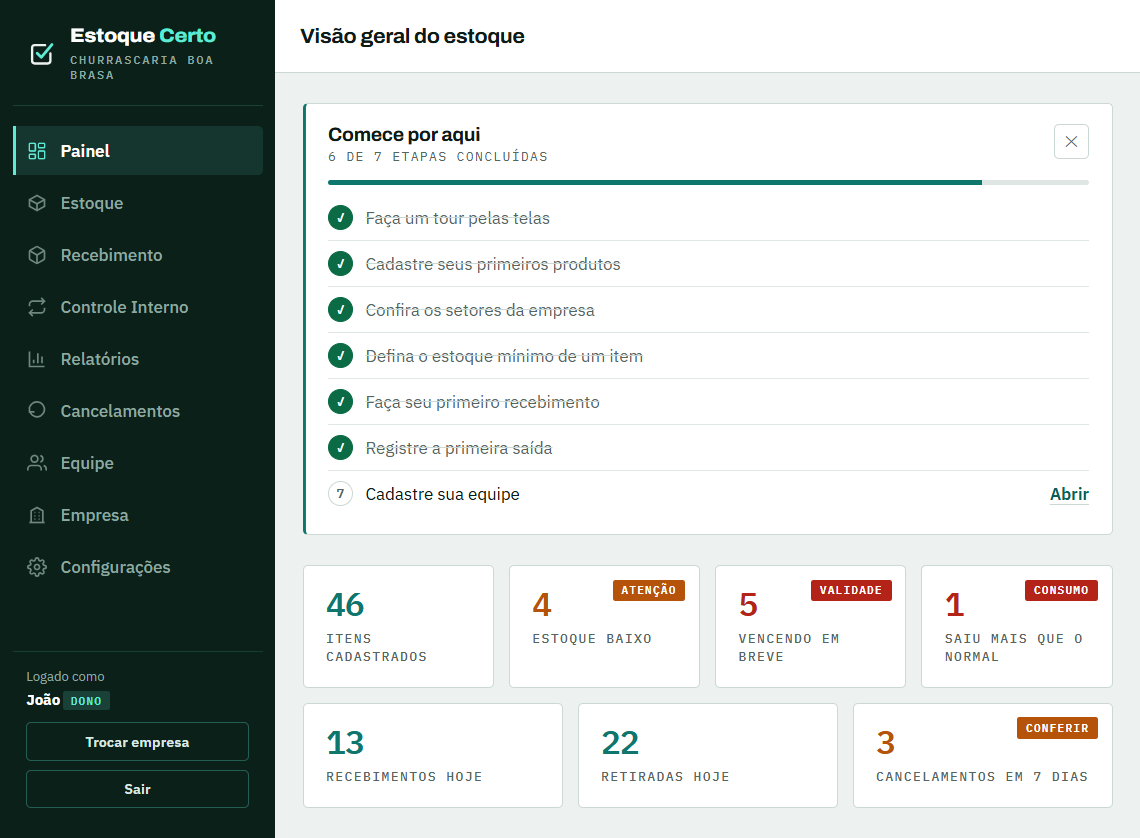Viewport: 1140px width, 838px height.
Task: Click the 'Faça um tour pelas telas' step text
Action: point(457,218)
